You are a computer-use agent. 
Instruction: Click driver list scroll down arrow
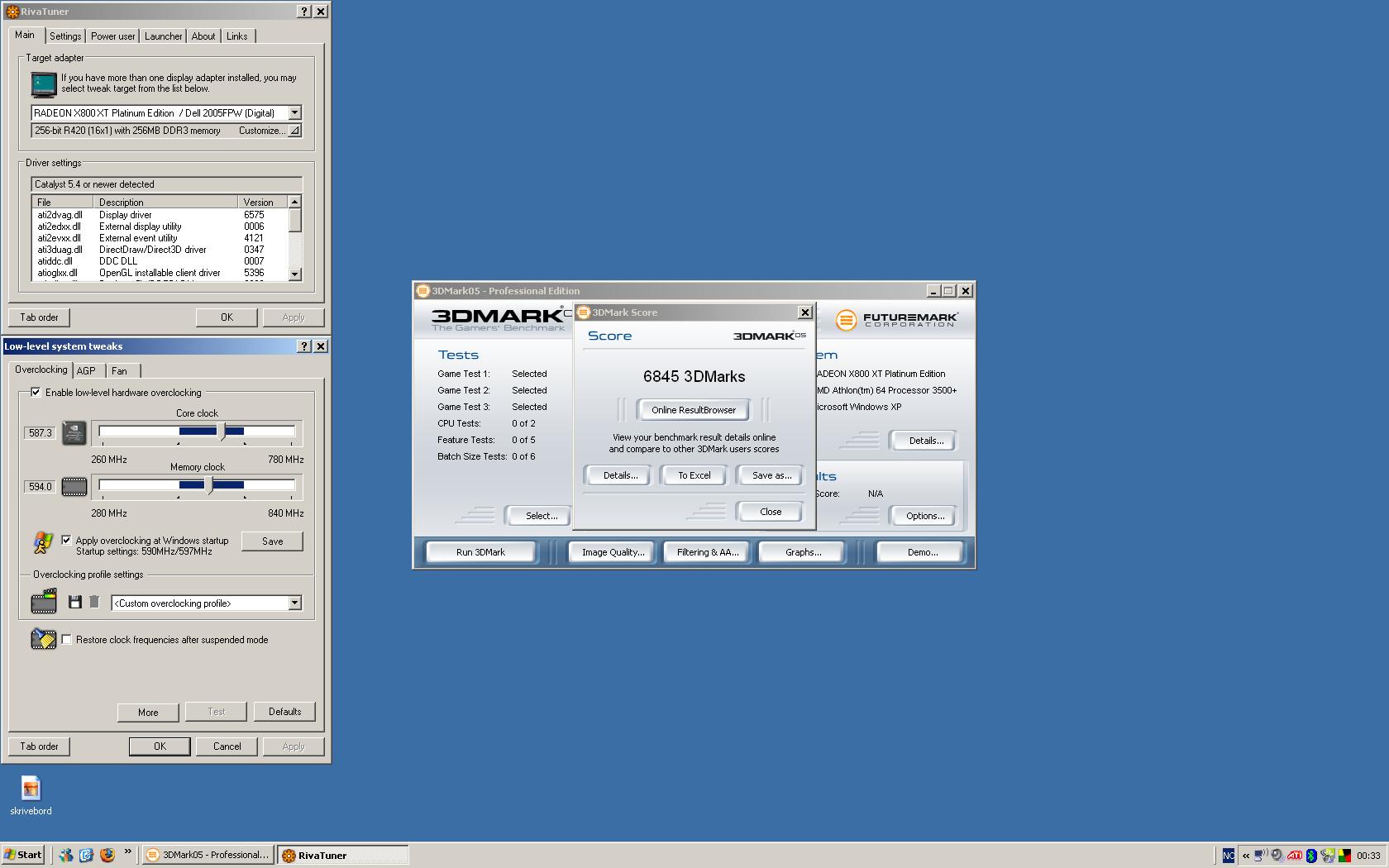295,274
